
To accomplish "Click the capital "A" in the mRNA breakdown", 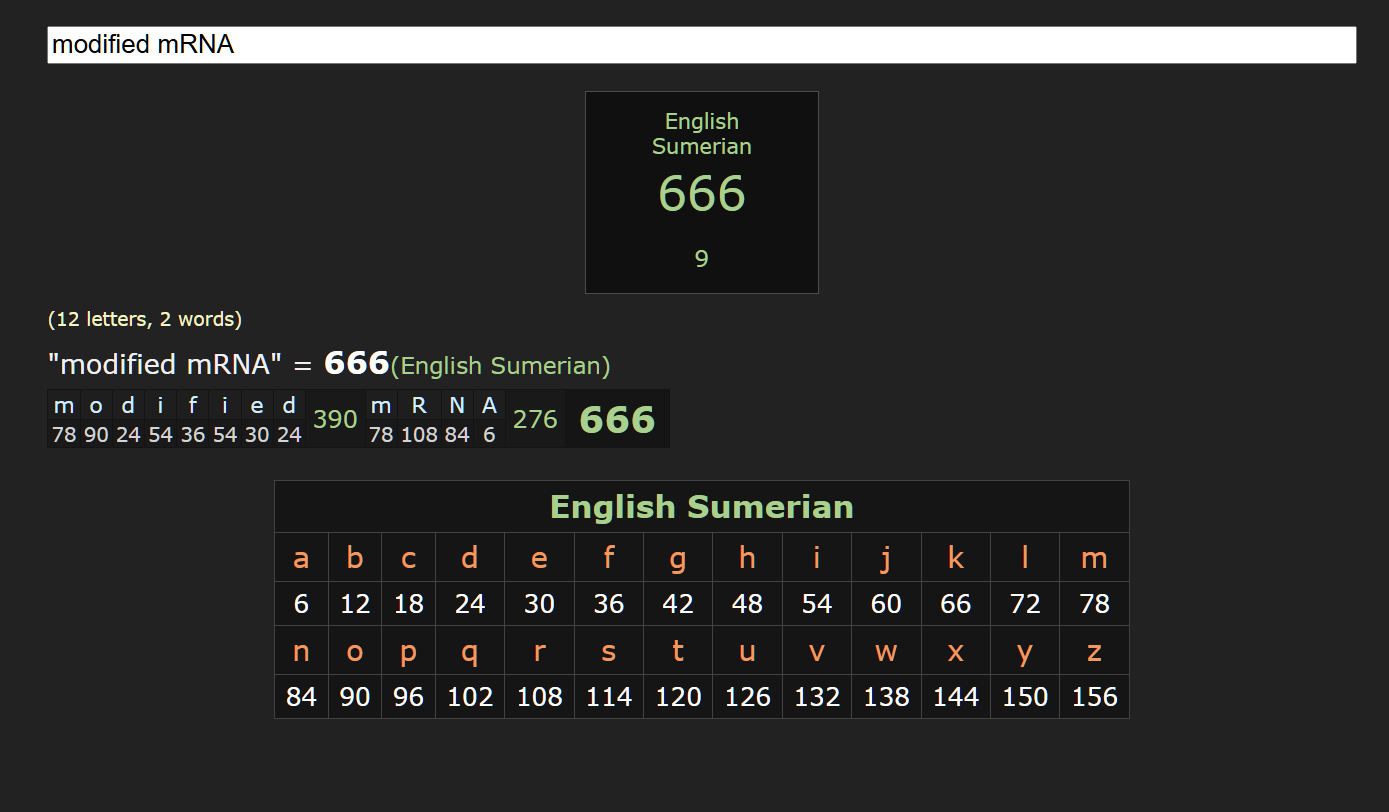I will pos(489,406).
